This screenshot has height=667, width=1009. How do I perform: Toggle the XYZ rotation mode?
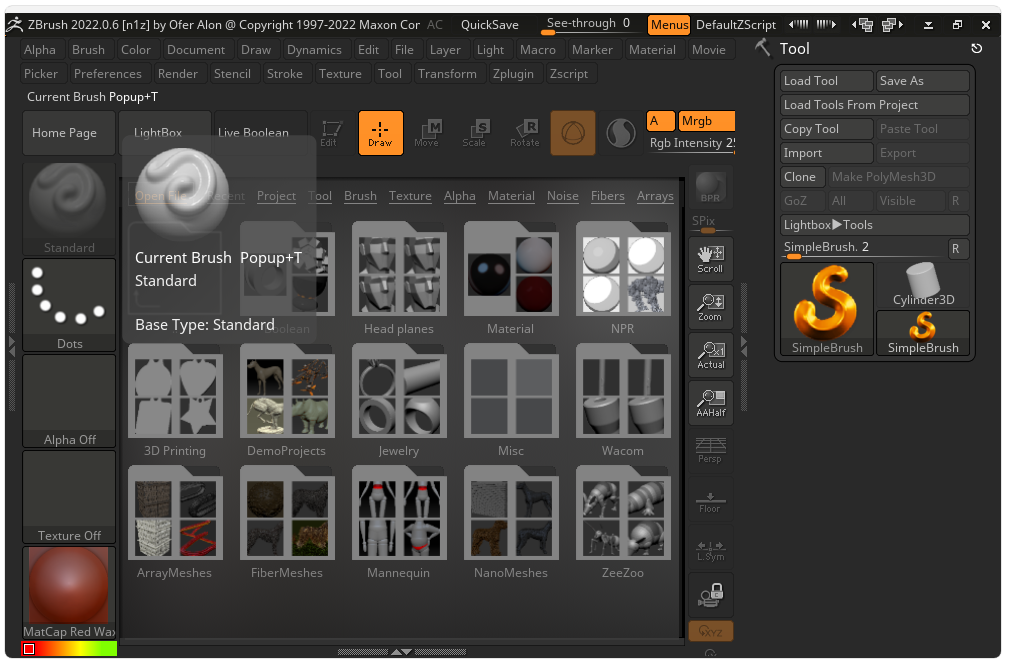click(x=710, y=631)
